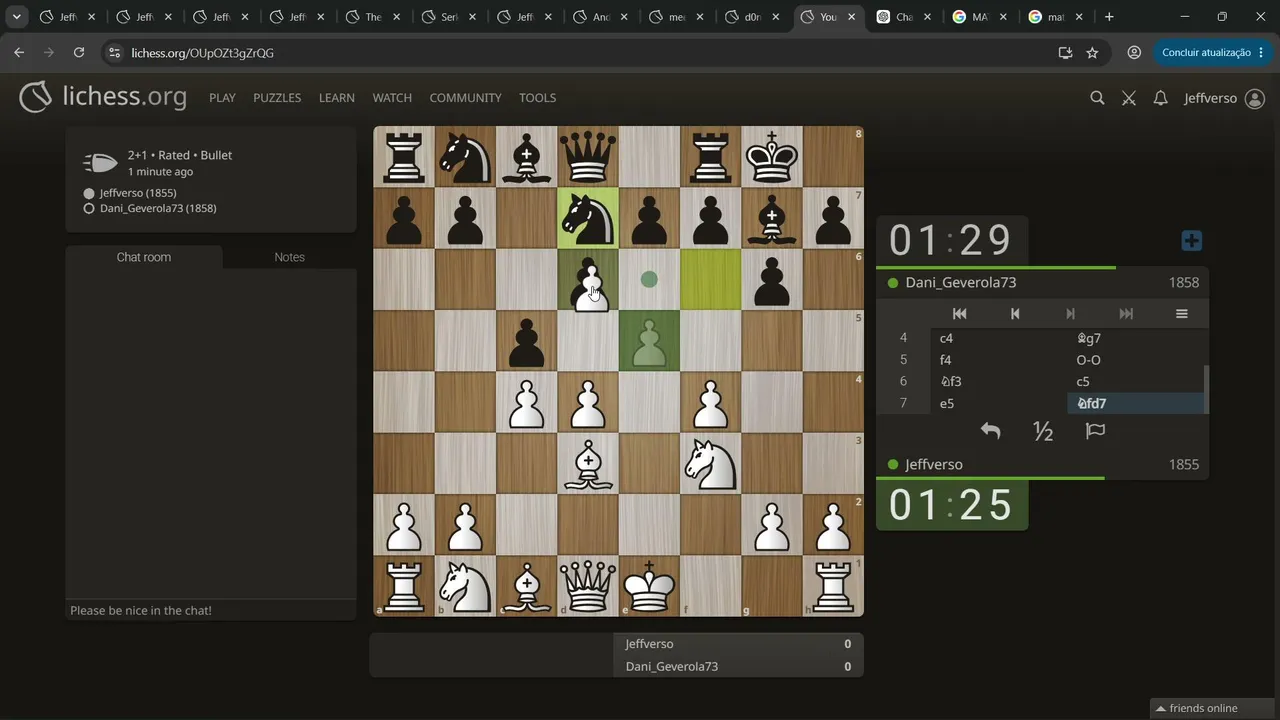Switch to the Chat room tab
Image resolution: width=1280 pixels, height=720 pixels.
pyautogui.click(x=144, y=257)
